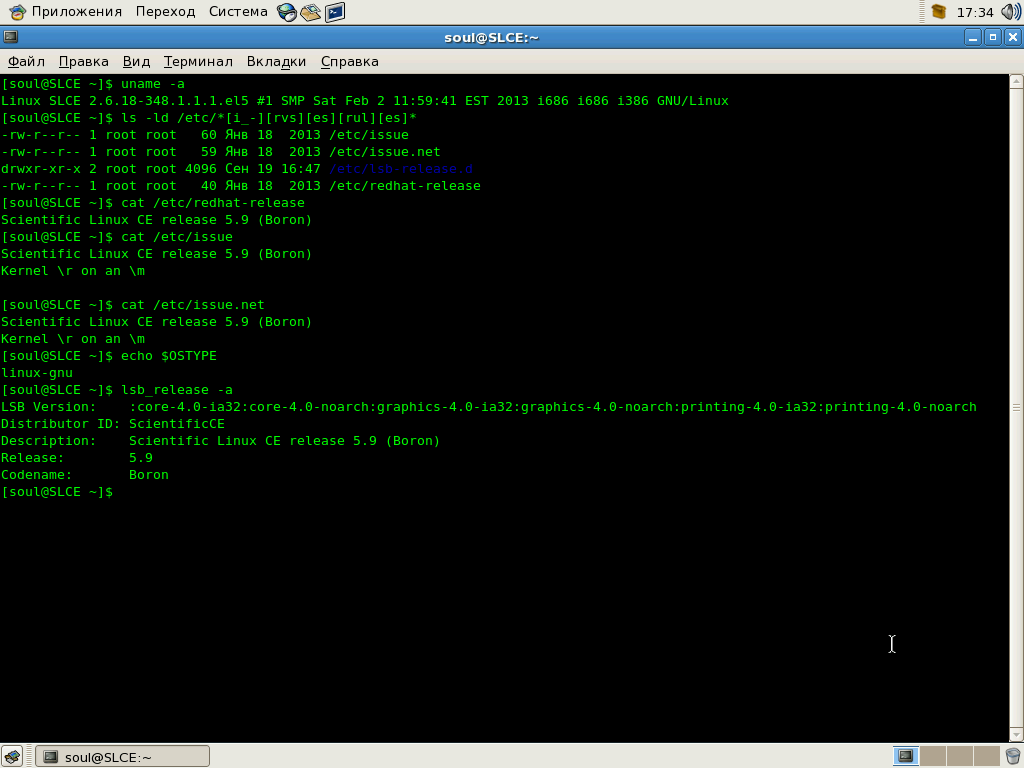Viewport: 1024px width, 768px height.
Task: Open the Система menu
Action: (238, 12)
